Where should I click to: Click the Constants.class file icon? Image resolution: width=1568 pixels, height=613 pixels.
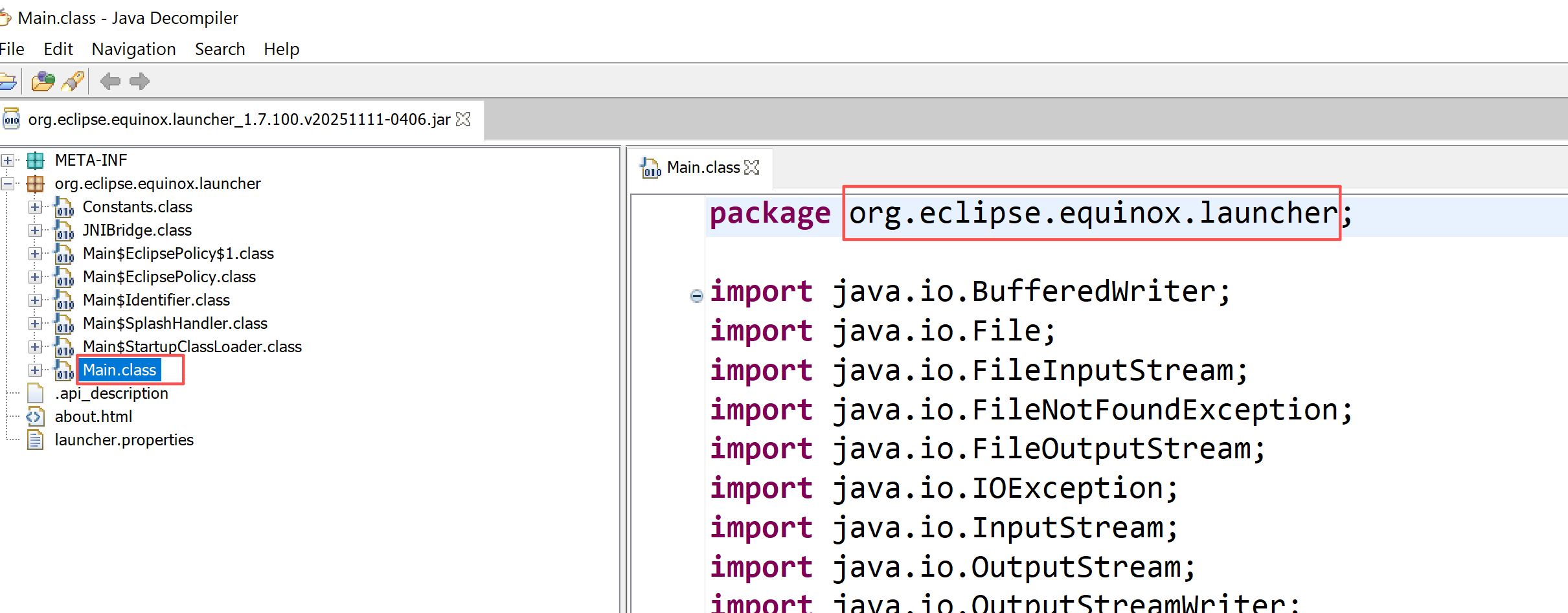pyautogui.click(x=64, y=207)
